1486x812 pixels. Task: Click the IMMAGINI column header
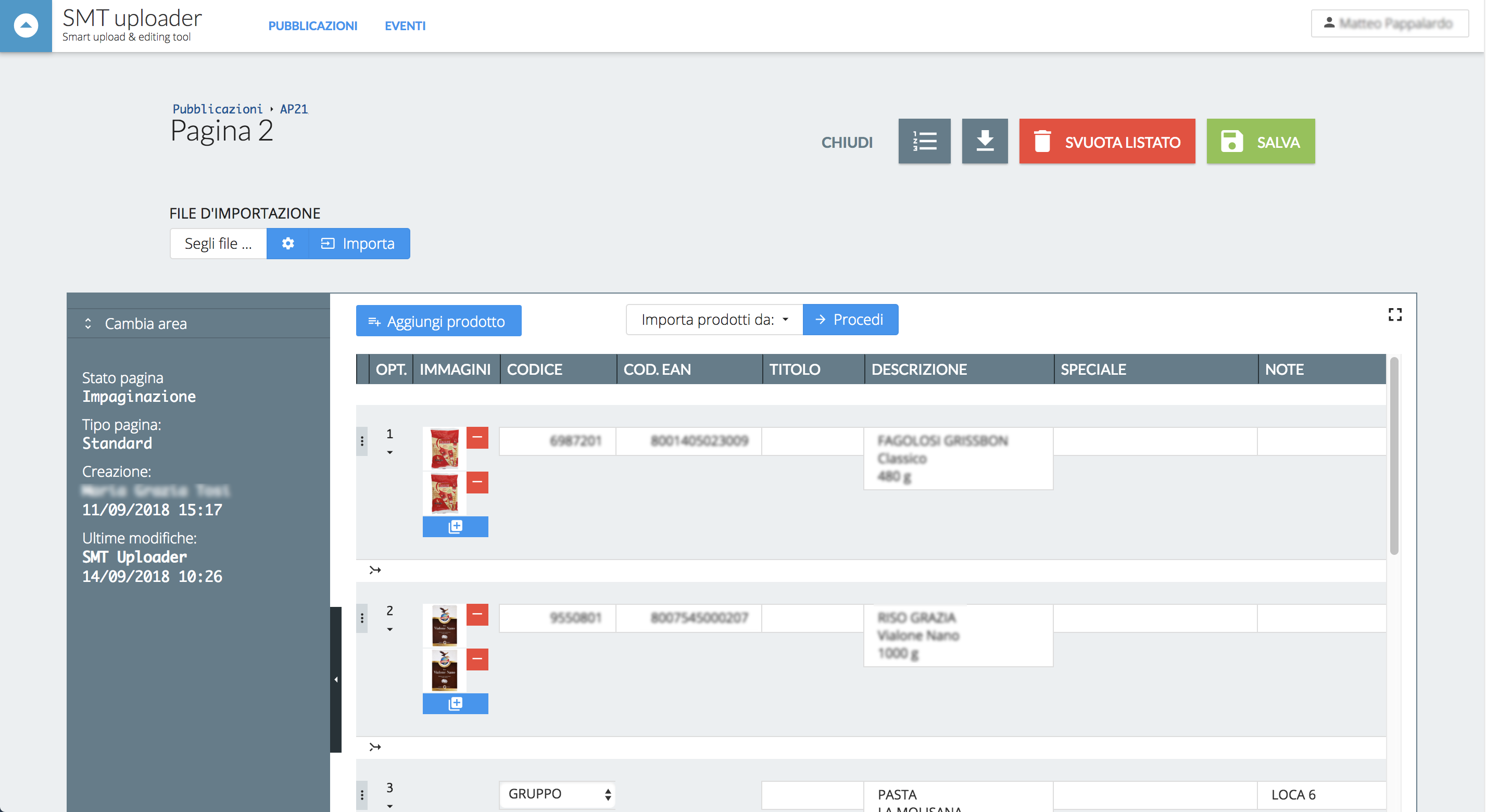pyautogui.click(x=455, y=369)
